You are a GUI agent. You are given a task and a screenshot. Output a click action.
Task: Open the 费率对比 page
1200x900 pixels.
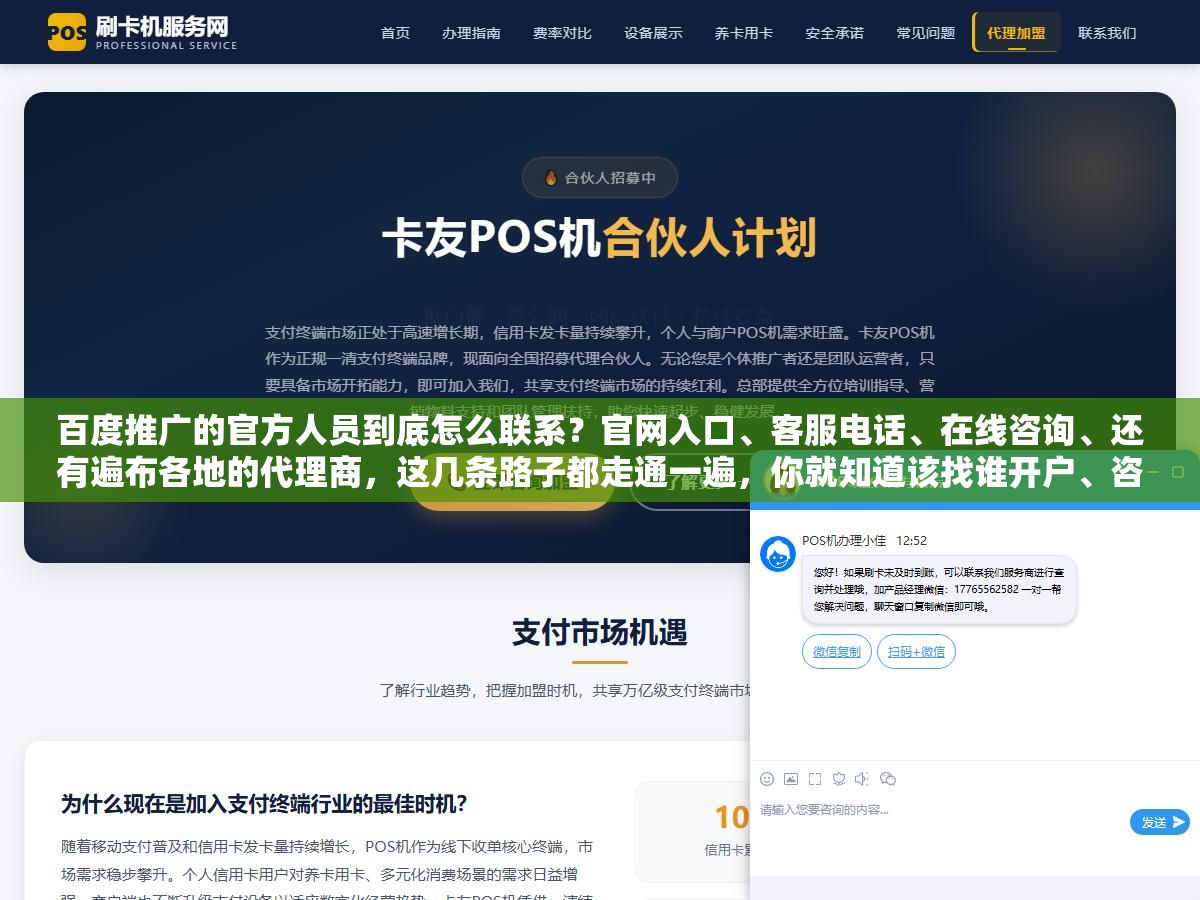562,33
